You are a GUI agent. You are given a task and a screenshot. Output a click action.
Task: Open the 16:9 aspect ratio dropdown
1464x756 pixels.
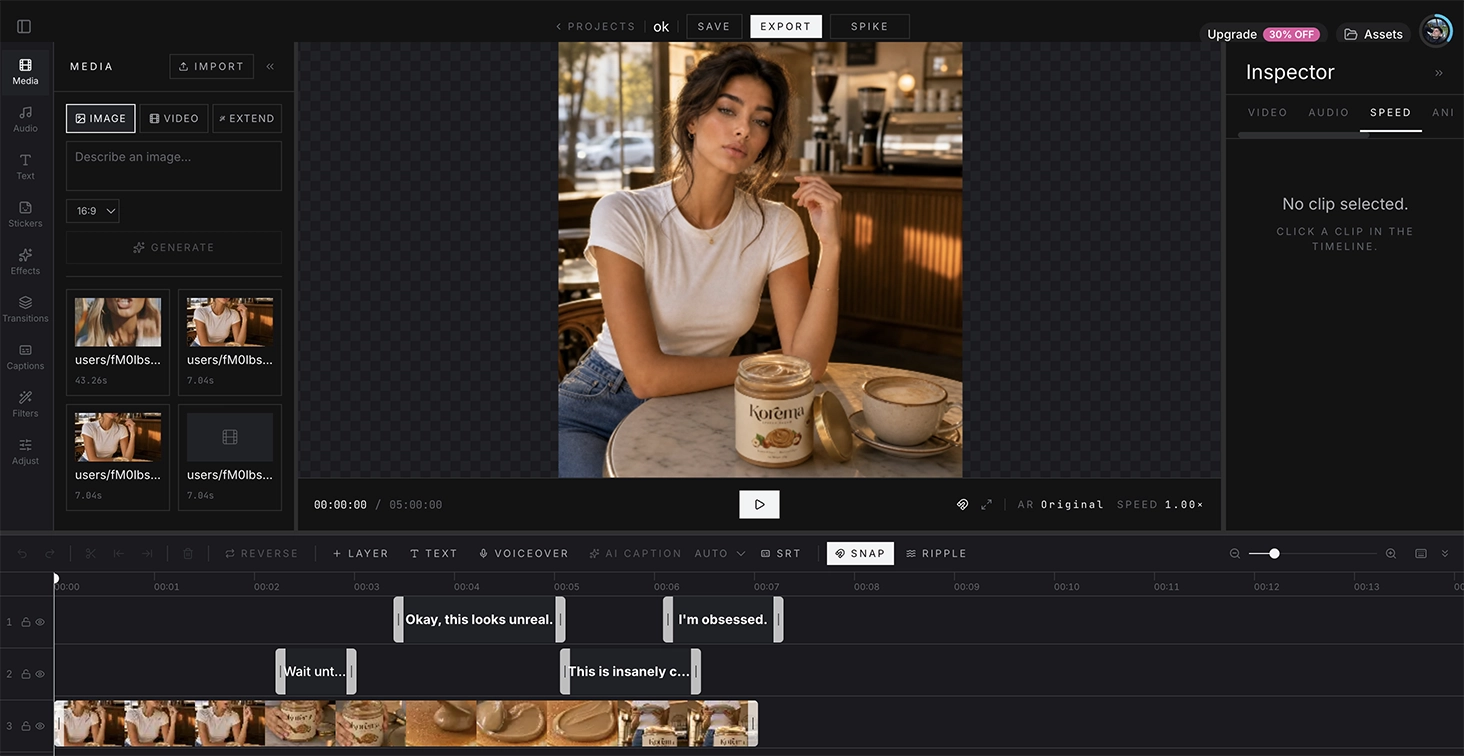[x=93, y=211]
